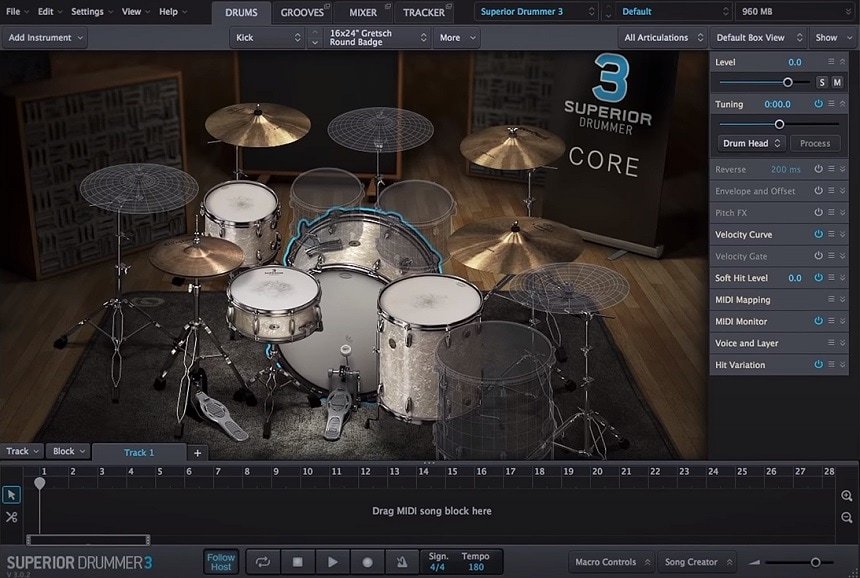Viewport: 860px width, 578px height.
Task: Open the Kick instrument selector dropdown
Action: click(267, 38)
